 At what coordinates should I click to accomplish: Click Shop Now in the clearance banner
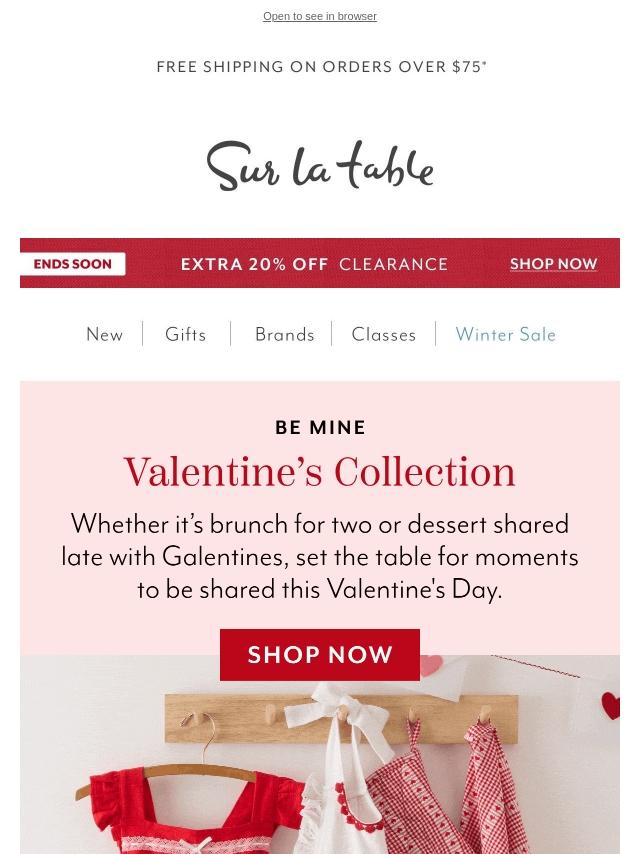pyautogui.click(x=553, y=264)
